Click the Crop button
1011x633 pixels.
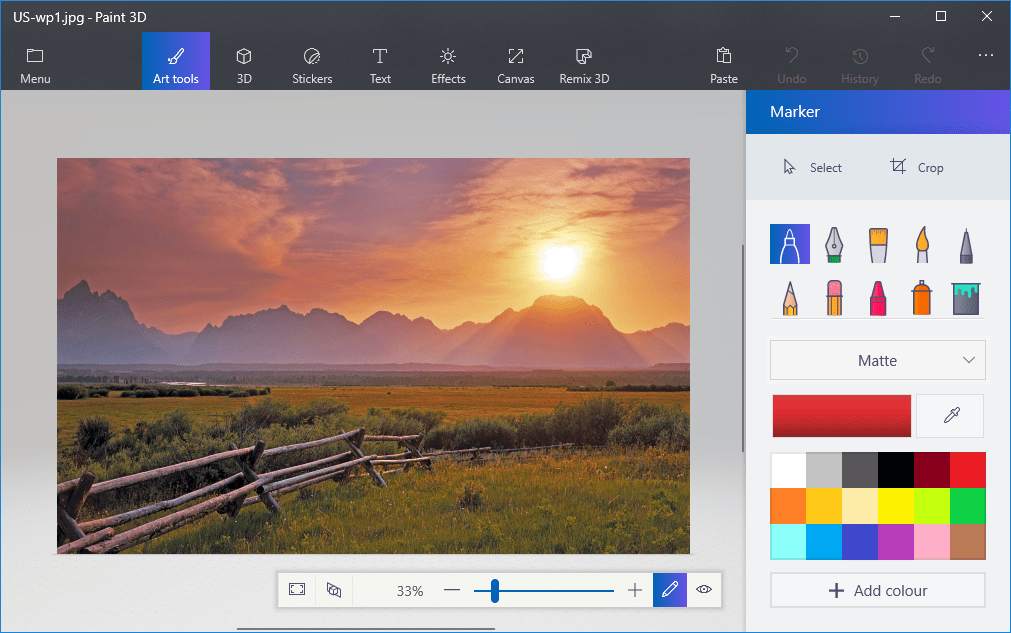pyautogui.click(x=917, y=167)
